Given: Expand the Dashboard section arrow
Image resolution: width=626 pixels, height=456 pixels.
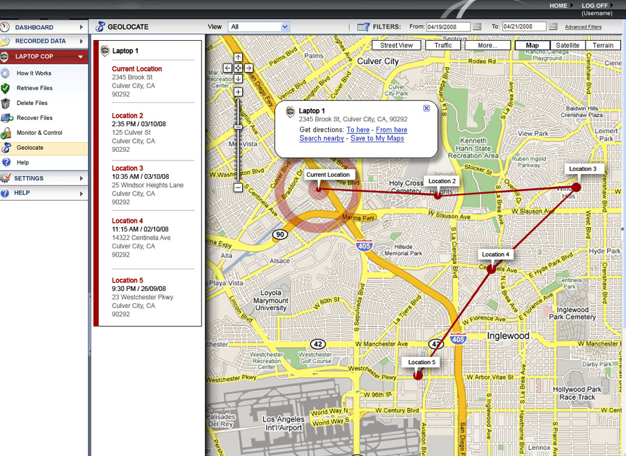Looking at the screenshot, I should 81,27.
